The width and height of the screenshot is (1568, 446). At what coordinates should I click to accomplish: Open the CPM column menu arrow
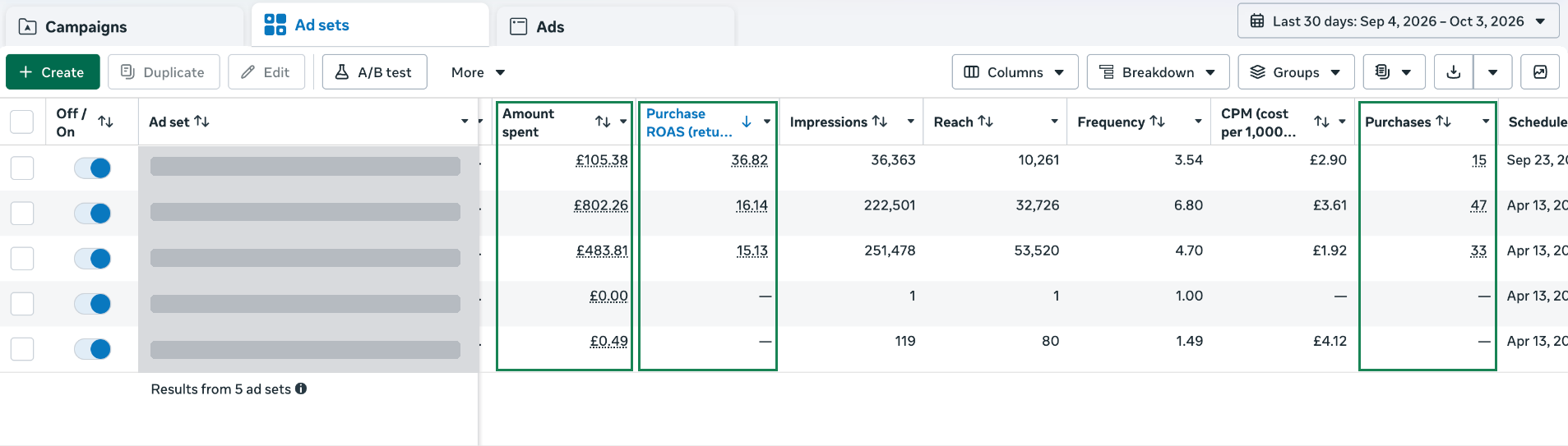[1342, 122]
